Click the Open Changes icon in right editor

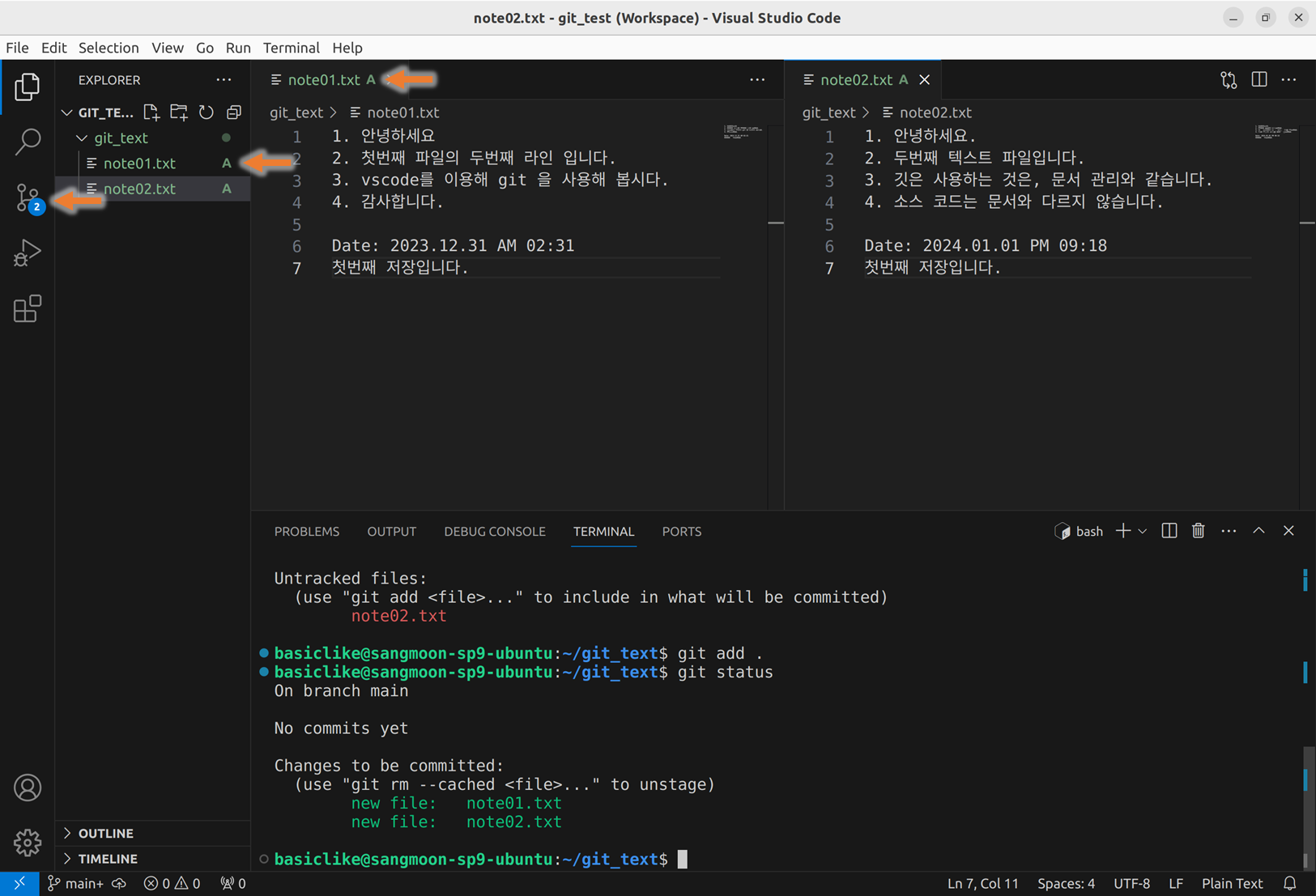pyautogui.click(x=1229, y=79)
